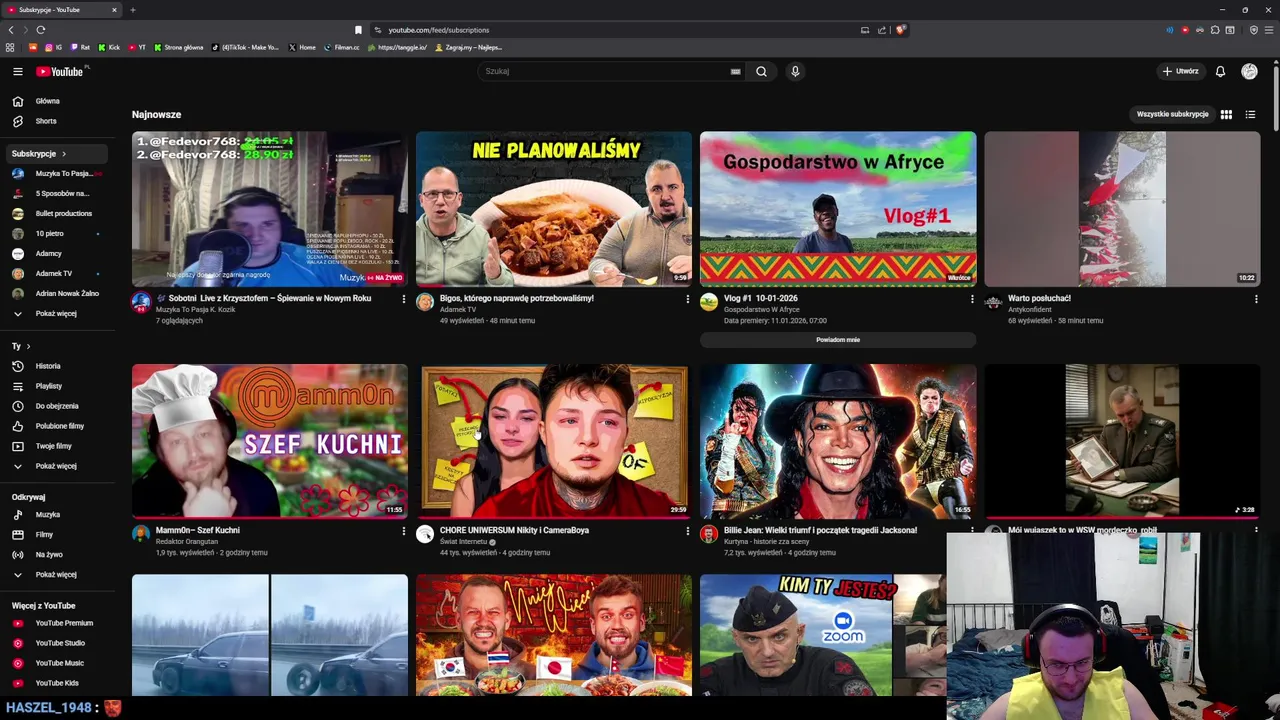This screenshot has width=1280, height=720.
Task: Open options menu for Sobotni Live video
Action: tap(403, 299)
